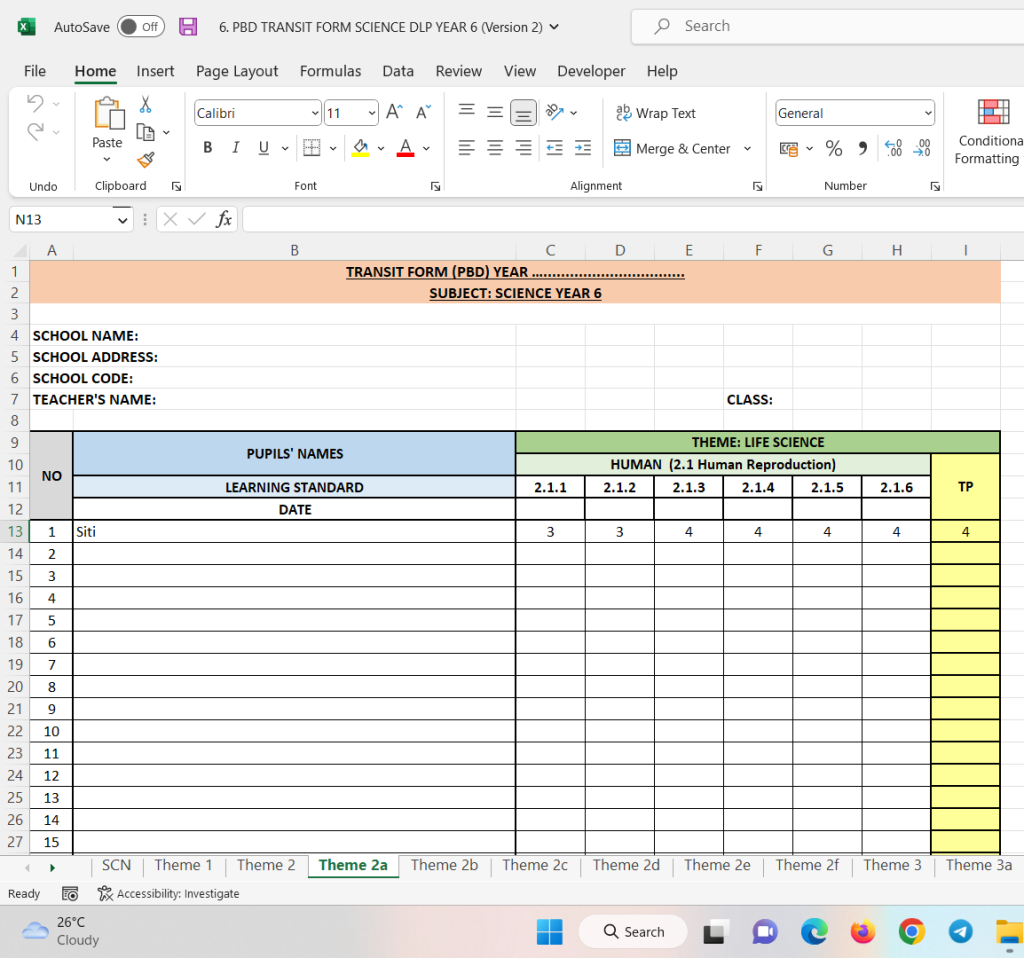The image size is (1024, 958).
Task: Open the Formulas ribbon tab
Action: (x=330, y=71)
